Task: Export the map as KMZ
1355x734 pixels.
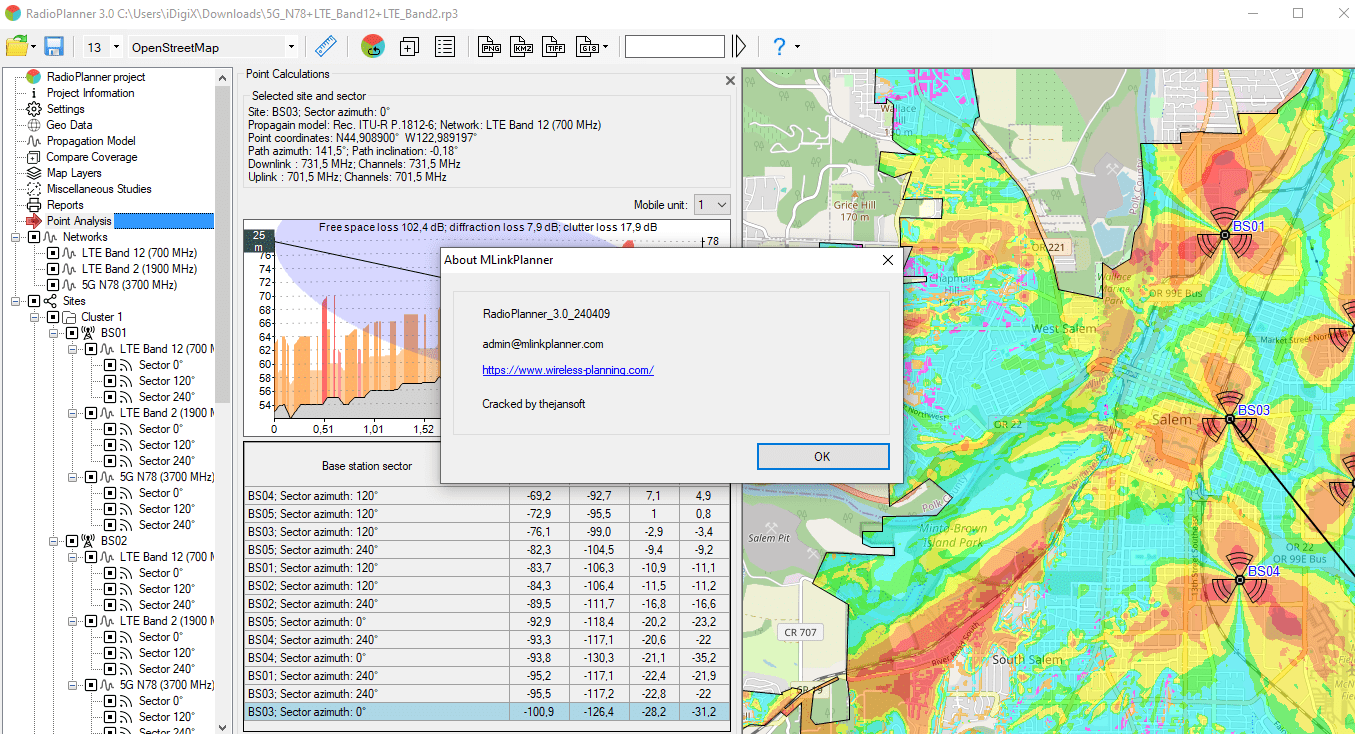Action: coord(522,46)
